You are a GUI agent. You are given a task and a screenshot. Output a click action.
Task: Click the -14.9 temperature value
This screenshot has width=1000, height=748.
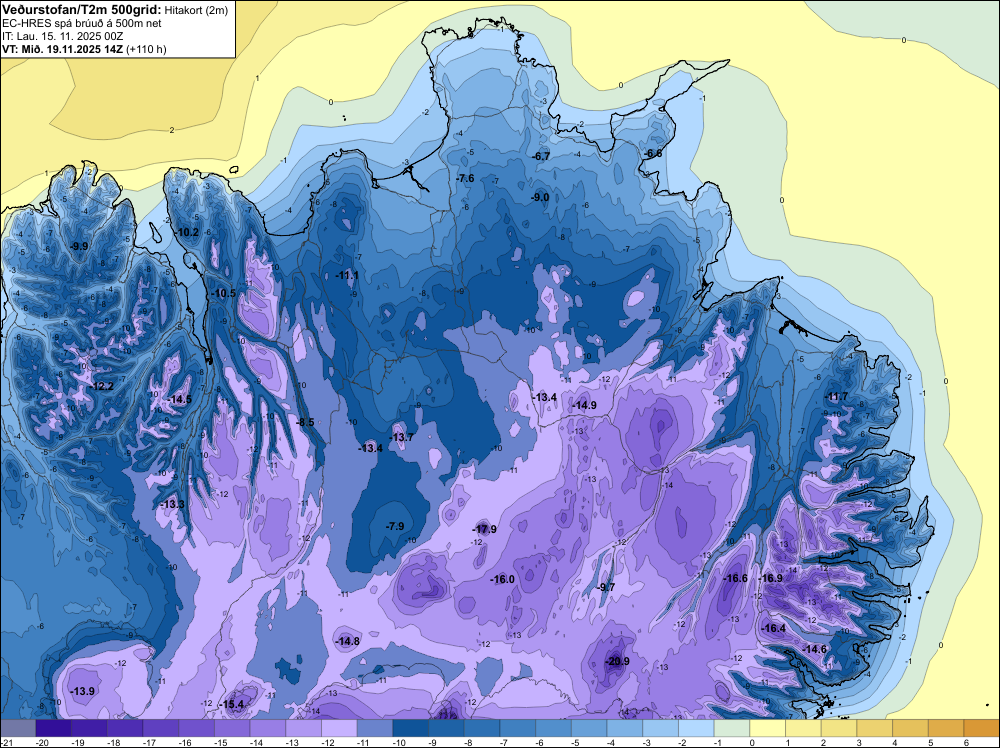tap(584, 406)
